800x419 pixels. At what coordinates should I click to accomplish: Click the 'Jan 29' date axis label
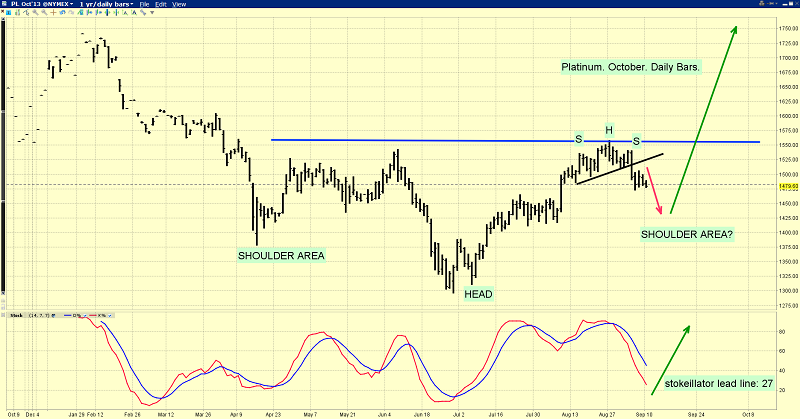pyautogui.click(x=77, y=414)
